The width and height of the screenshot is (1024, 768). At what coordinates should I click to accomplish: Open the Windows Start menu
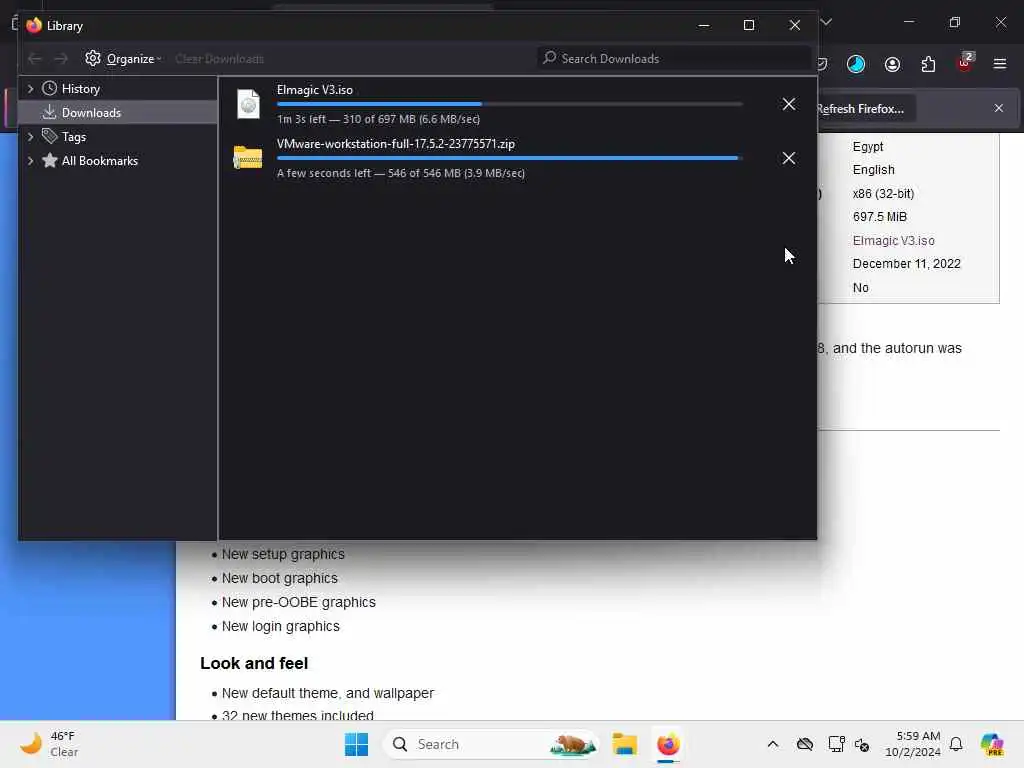coord(357,744)
